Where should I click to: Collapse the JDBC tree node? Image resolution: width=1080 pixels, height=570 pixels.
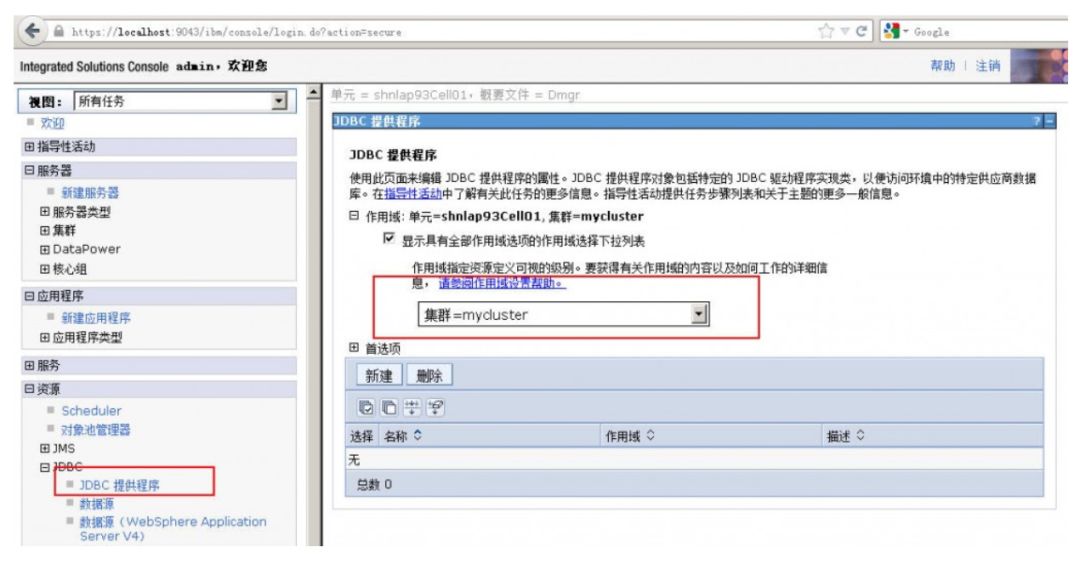pyautogui.click(x=45, y=467)
